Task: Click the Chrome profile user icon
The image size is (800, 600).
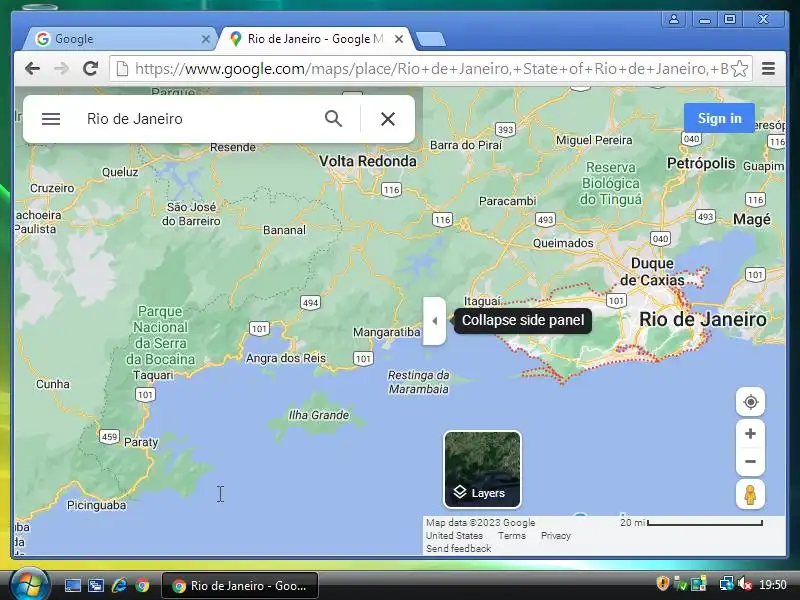Action: 673,19
